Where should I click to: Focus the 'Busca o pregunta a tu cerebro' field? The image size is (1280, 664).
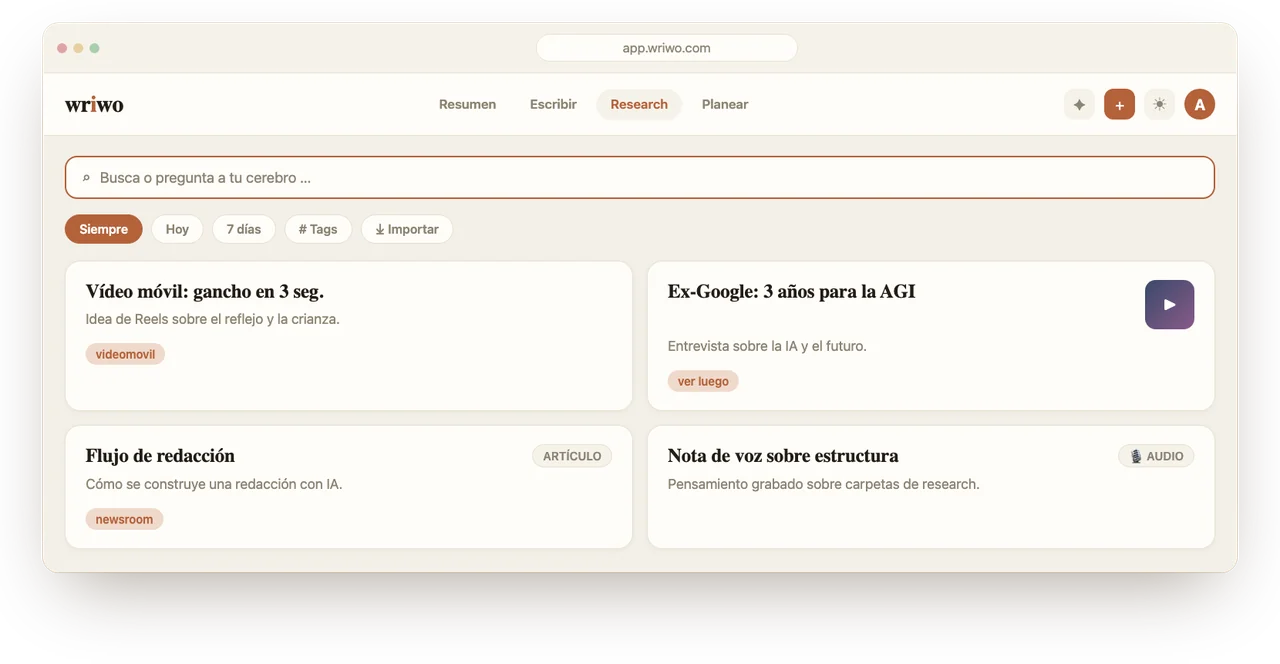coord(640,178)
